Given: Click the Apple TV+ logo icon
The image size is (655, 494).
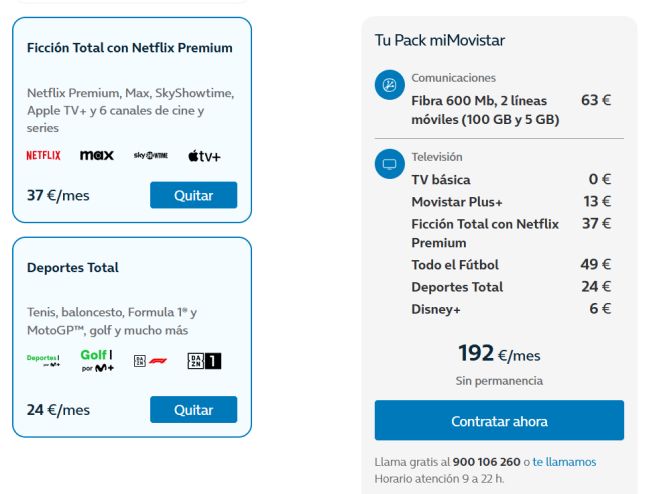Looking at the screenshot, I should click(x=204, y=156).
